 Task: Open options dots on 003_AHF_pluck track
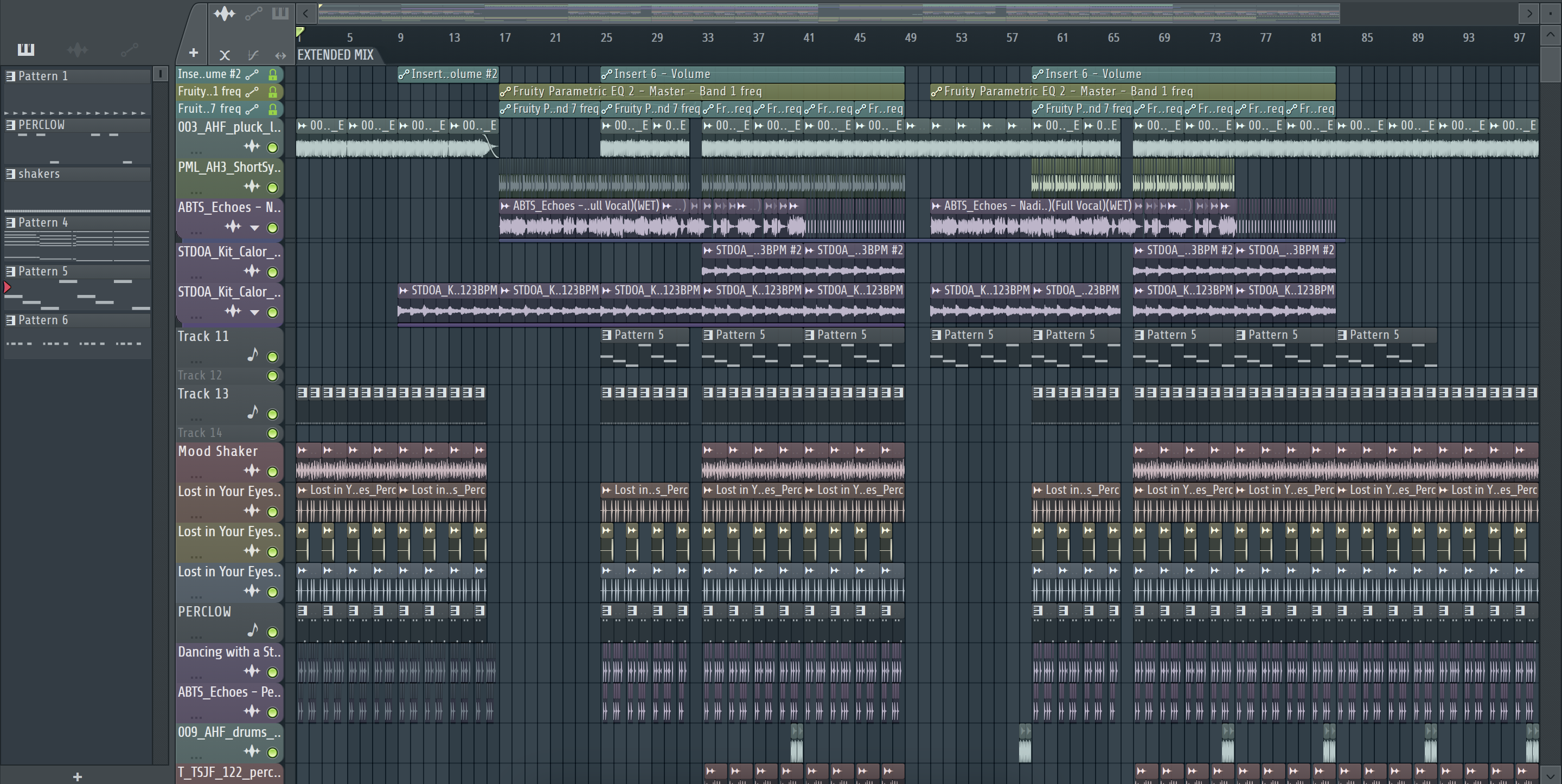[196, 152]
